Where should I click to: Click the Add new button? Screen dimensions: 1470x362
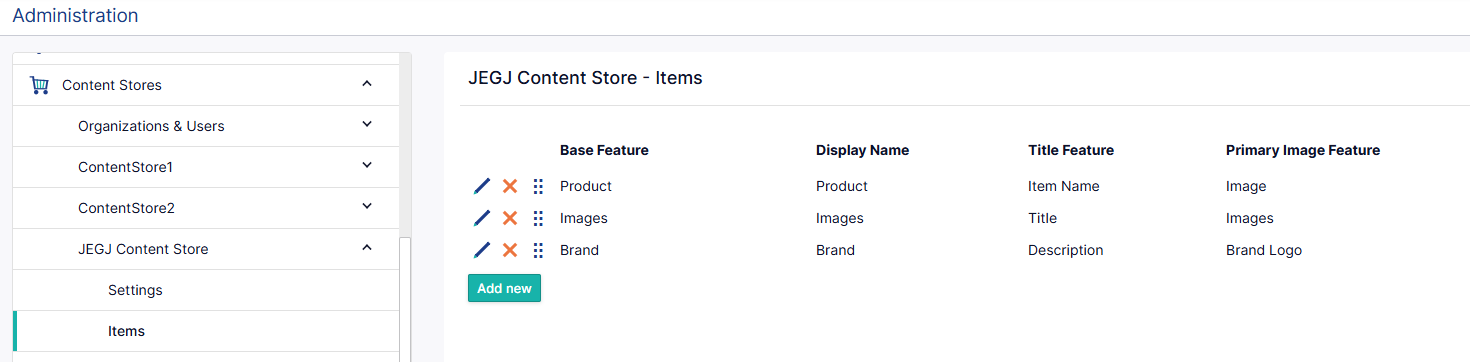click(504, 288)
